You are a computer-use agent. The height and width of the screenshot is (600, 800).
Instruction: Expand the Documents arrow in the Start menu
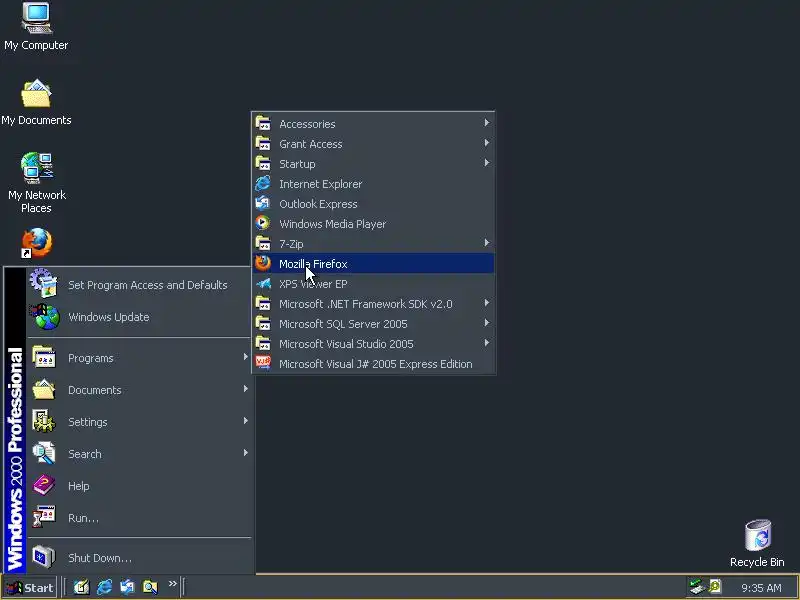(x=245, y=389)
